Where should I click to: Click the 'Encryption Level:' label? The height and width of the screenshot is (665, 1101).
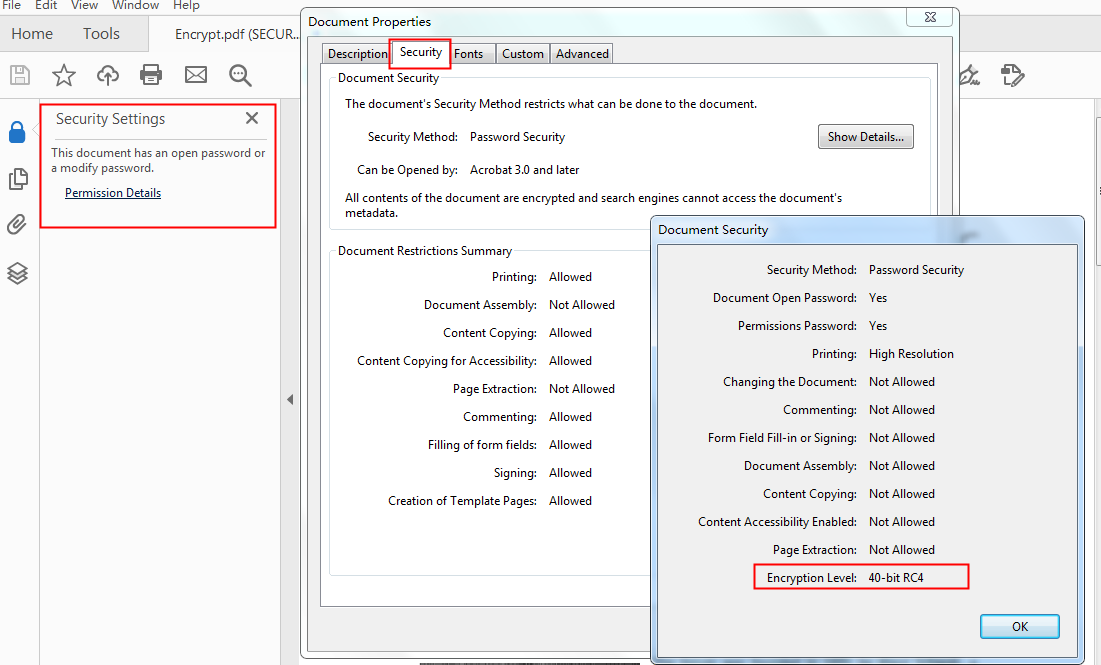coord(812,578)
